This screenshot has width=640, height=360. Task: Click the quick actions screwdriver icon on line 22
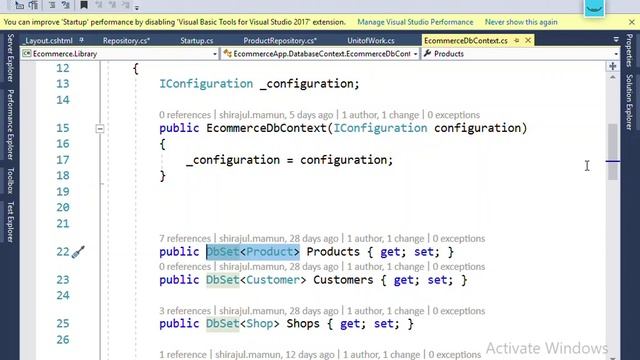(78, 252)
